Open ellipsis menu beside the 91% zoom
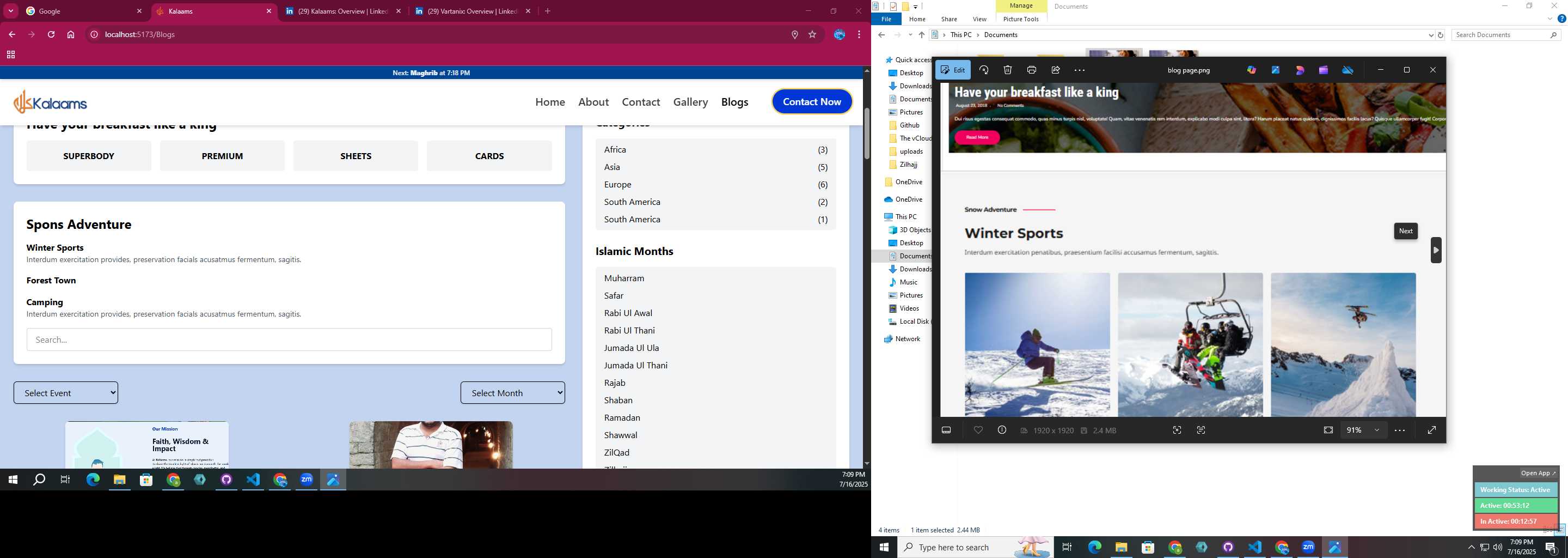The width and height of the screenshot is (1568, 558). click(1399, 430)
